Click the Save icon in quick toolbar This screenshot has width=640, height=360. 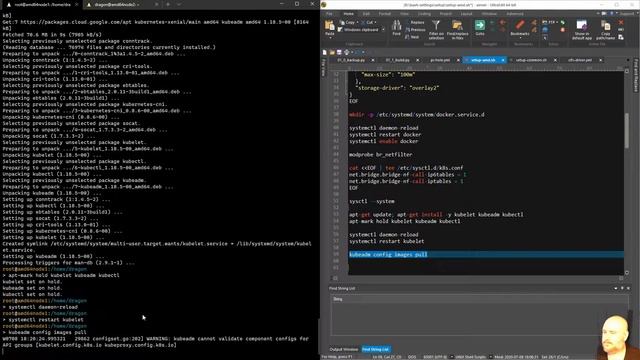(x=339, y=52)
